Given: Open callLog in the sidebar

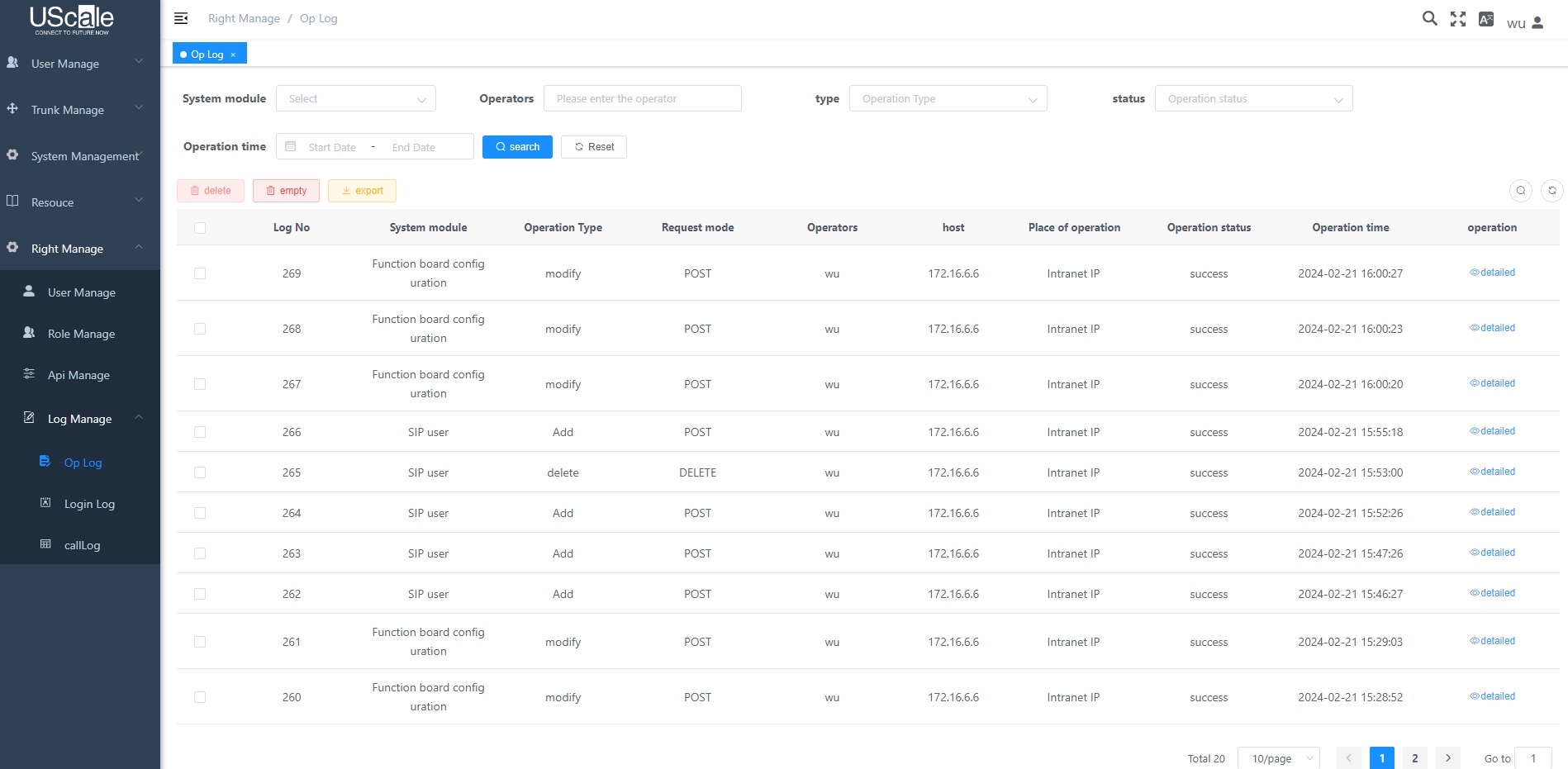Looking at the screenshot, I should 80,545.
